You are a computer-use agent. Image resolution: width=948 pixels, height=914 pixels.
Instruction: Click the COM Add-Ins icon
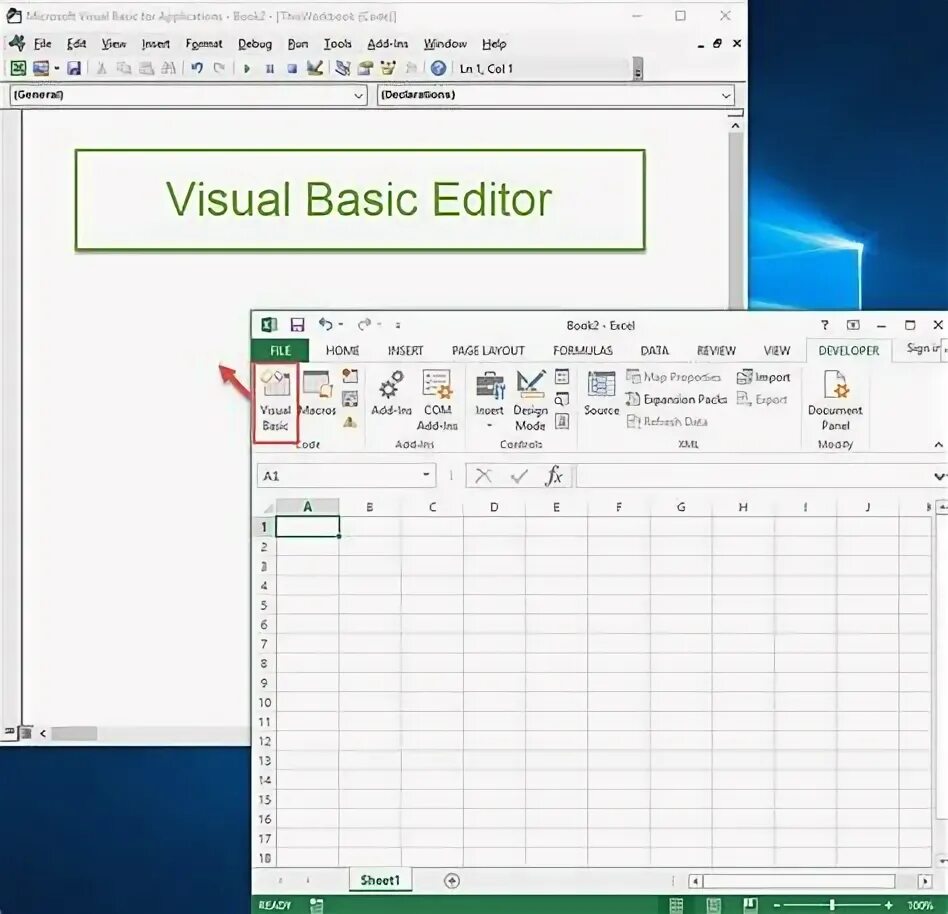(437, 398)
